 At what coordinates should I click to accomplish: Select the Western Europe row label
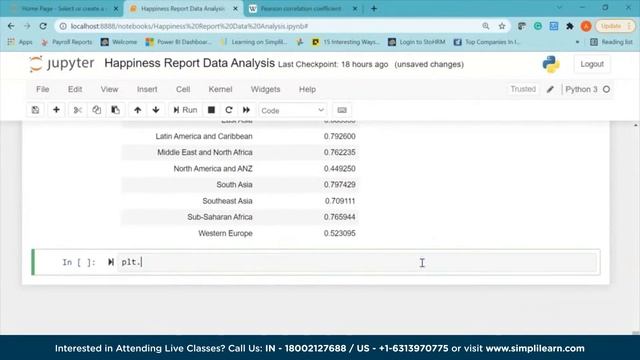pyautogui.click(x=225, y=233)
